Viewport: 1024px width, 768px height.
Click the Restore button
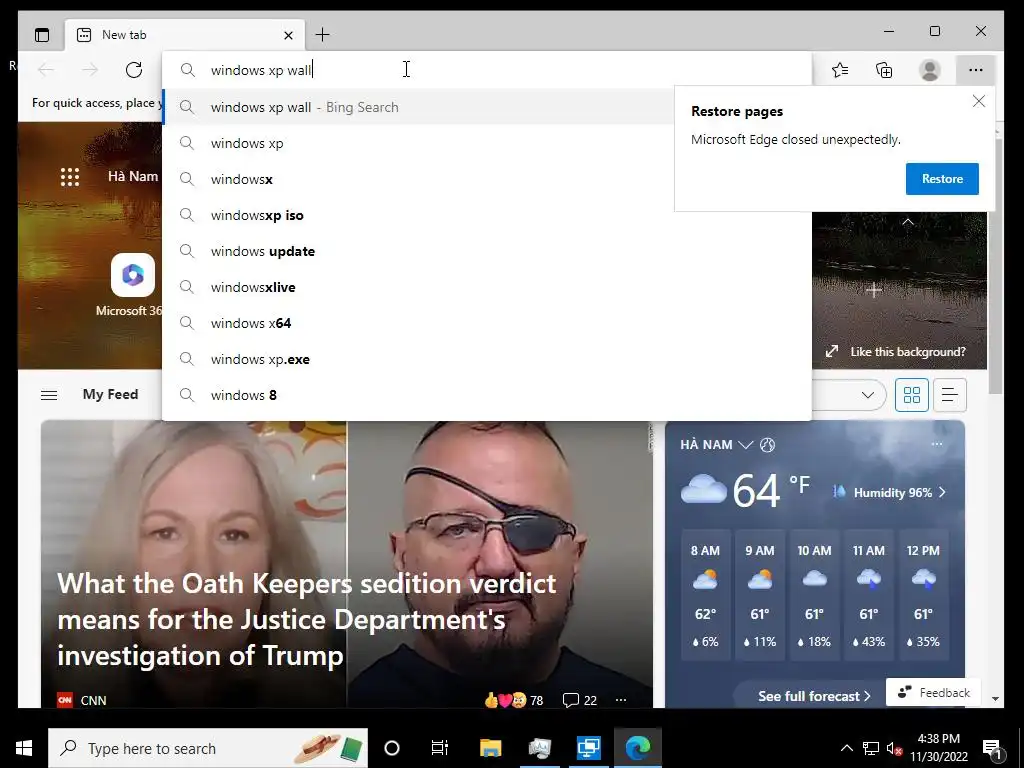coord(942,179)
